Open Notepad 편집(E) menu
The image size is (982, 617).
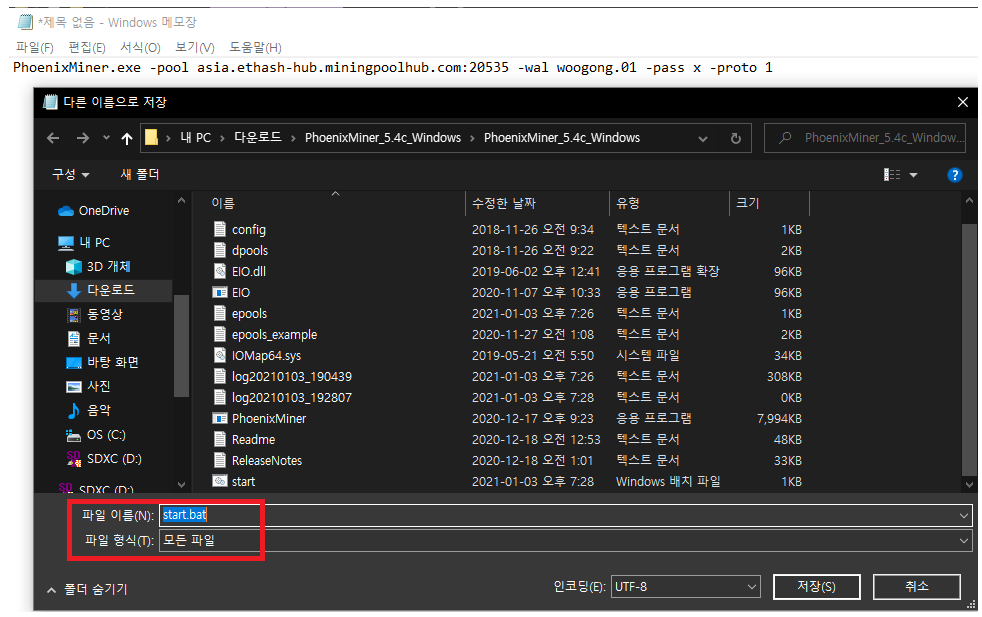coord(86,48)
